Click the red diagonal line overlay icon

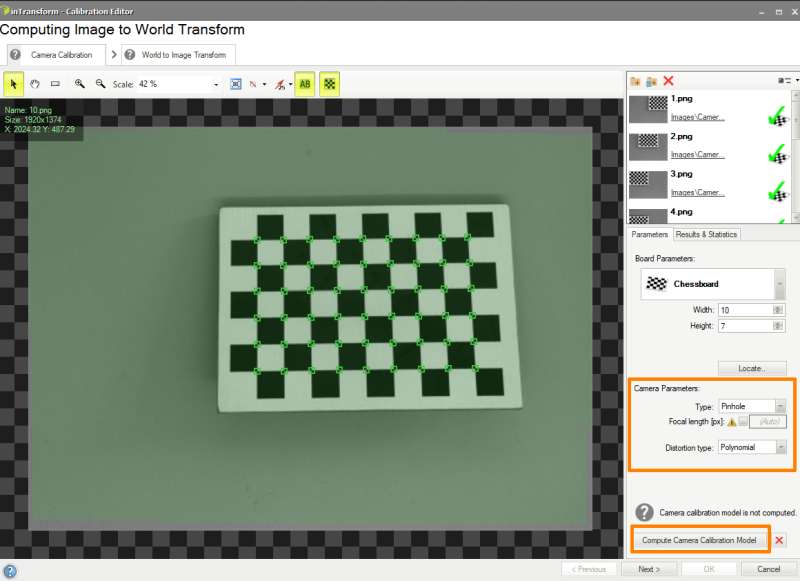(253, 84)
